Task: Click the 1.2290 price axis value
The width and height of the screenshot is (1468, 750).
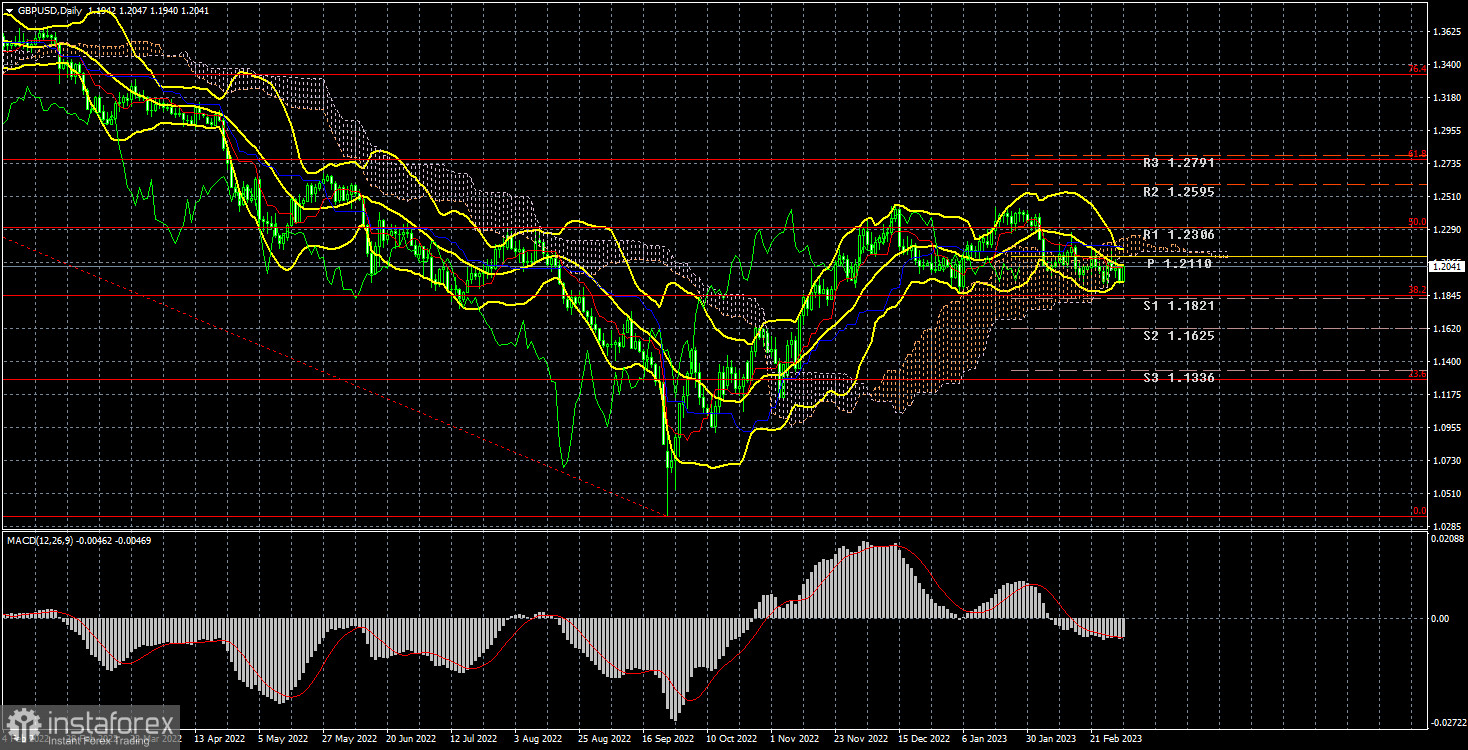Action: point(1446,230)
